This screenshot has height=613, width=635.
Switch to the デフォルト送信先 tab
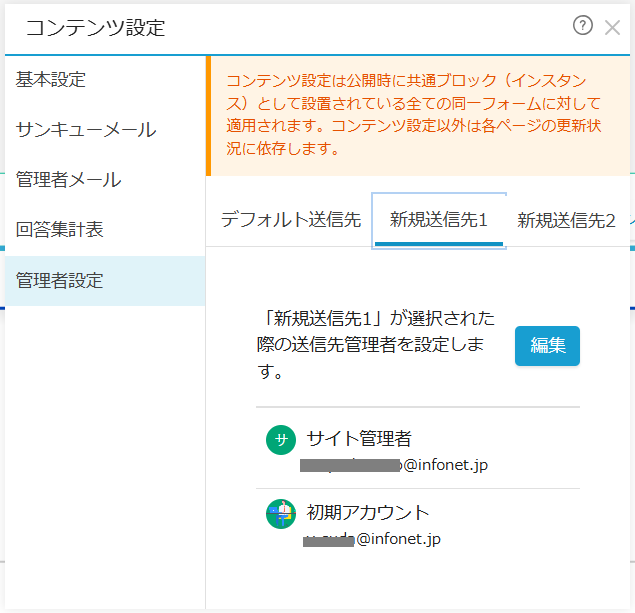290,221
